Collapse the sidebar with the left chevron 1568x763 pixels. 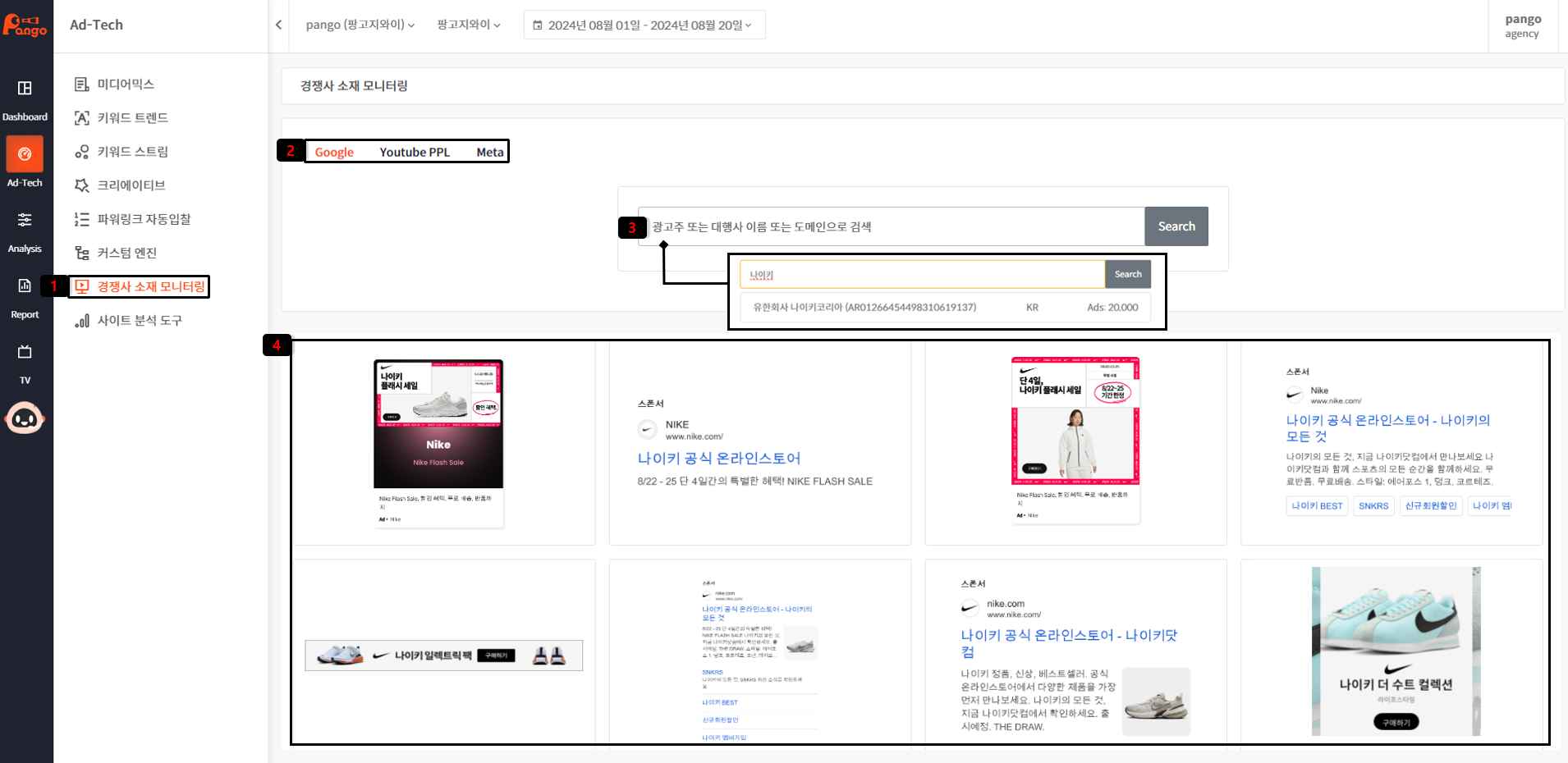pos(278,25)
